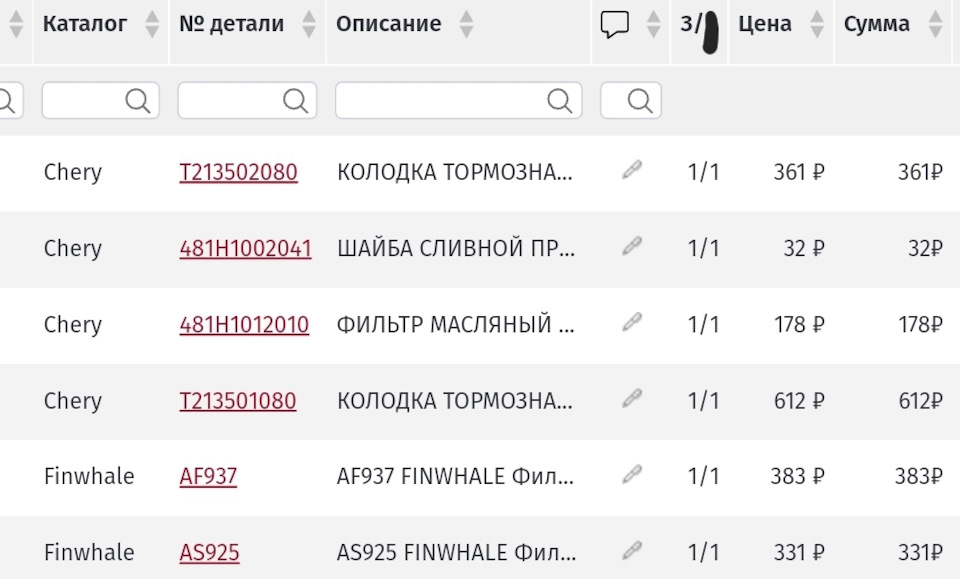
Task: Edit comment for ФИЛЬТР МАСЛЯНЫЙ row
Action: (631, 323)
